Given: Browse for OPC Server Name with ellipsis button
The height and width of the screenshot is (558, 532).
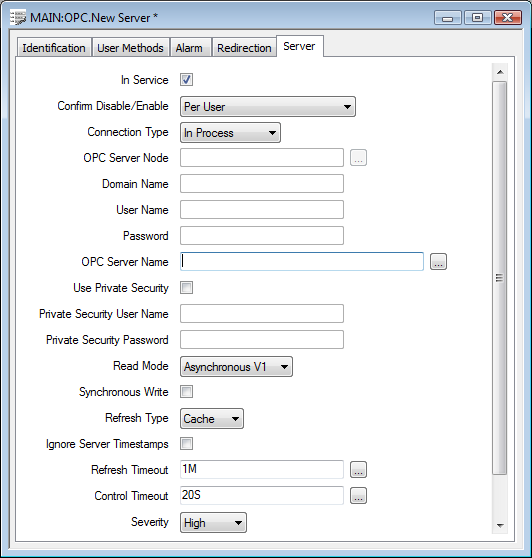Looking at the screenshot, I should [x=438, y=262].
